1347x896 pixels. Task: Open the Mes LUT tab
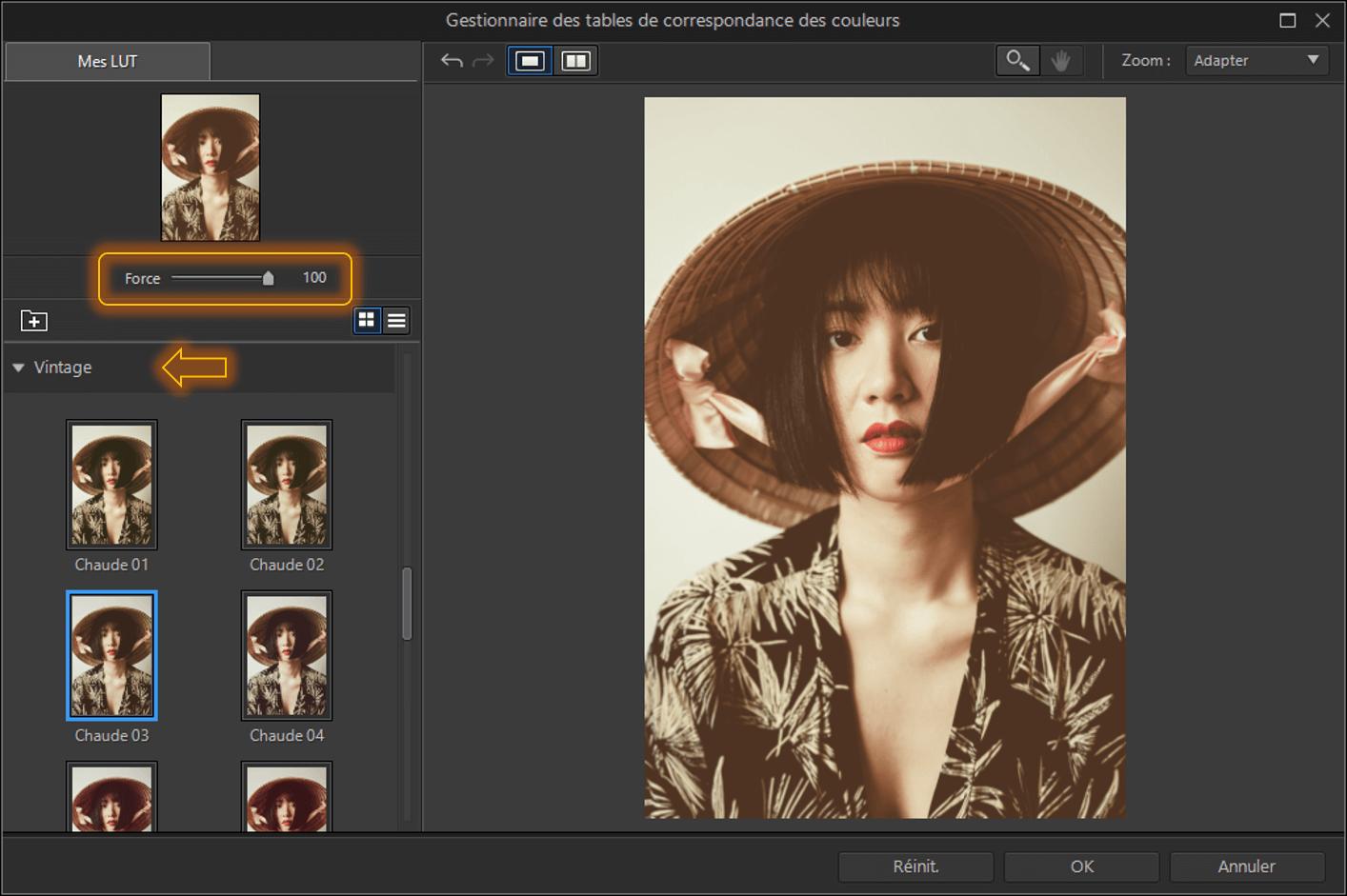point(107,61)
